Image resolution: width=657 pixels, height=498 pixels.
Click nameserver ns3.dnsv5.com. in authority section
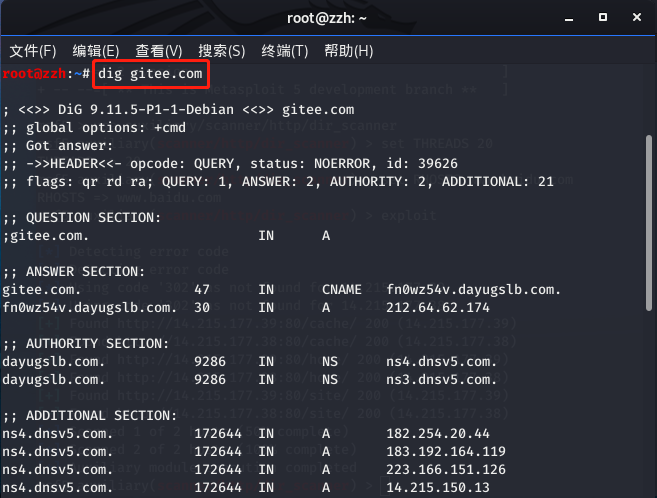pos(442,380)
